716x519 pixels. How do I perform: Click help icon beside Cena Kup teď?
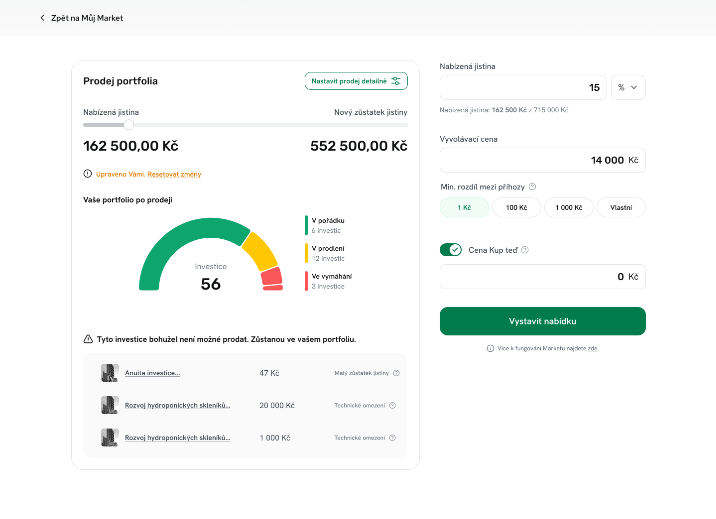pos(524,250)
